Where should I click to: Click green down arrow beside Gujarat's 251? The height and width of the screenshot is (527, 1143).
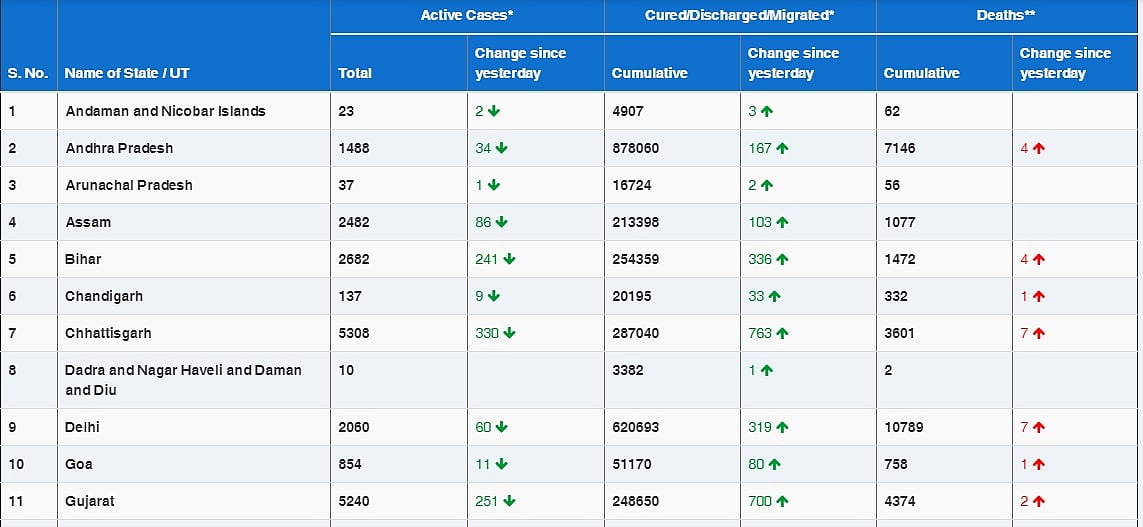(509, 501)
